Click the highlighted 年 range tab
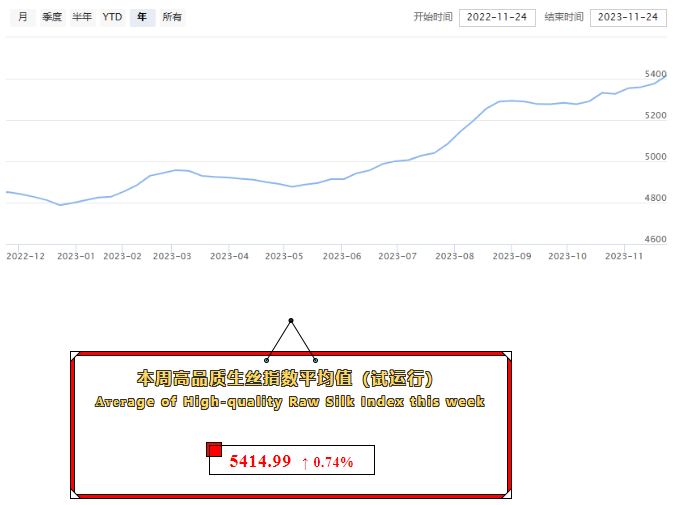Image resolution: width=676 pixels, height=505 pixels. pos(142,17)
